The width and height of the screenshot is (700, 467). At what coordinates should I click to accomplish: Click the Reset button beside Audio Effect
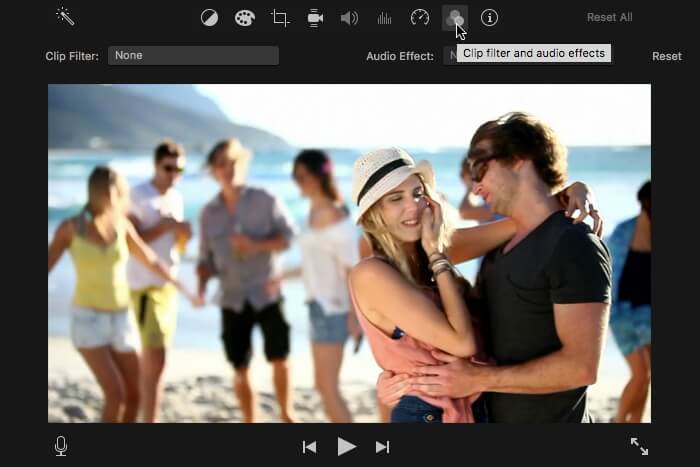pos(667,56)
